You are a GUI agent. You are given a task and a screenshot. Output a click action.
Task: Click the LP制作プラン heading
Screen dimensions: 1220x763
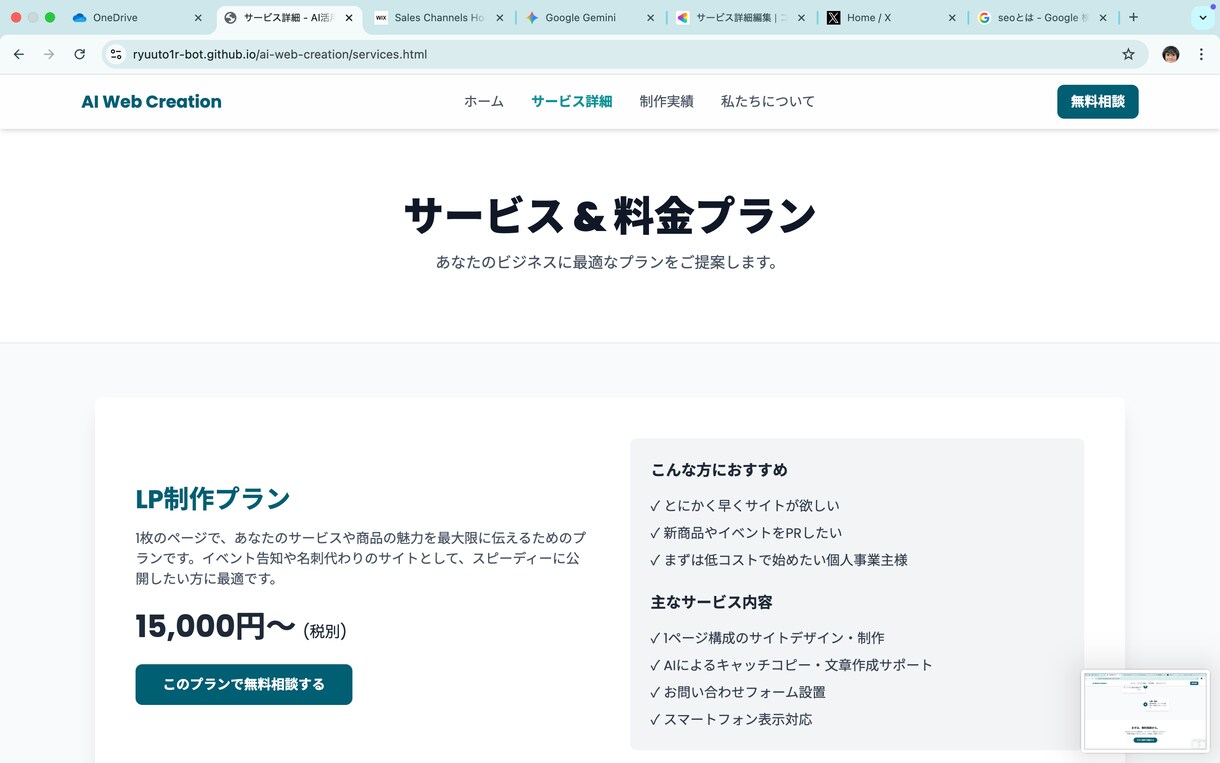tap(213, 498)
